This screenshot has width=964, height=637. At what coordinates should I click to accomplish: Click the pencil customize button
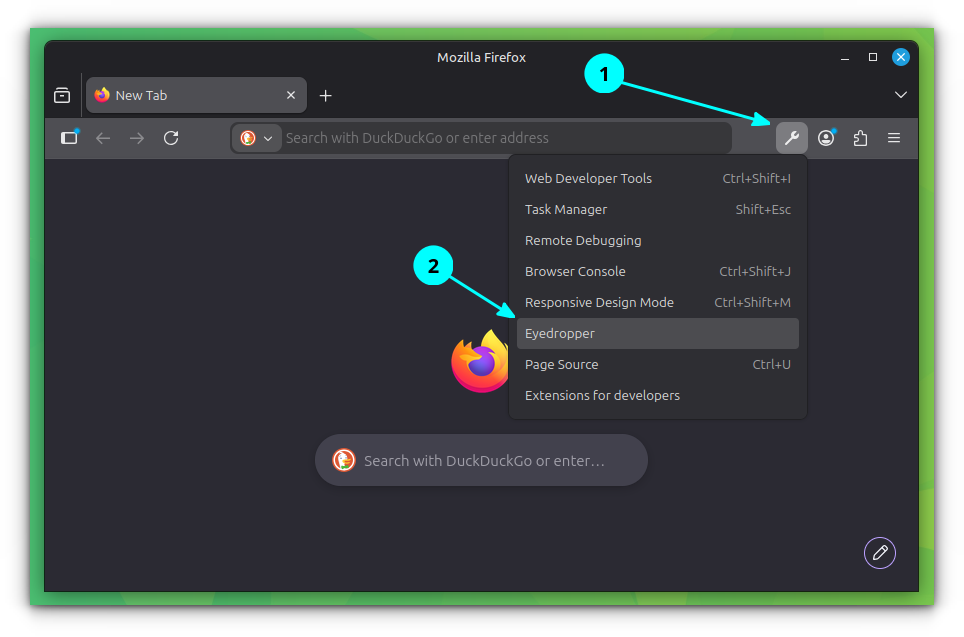880,553
